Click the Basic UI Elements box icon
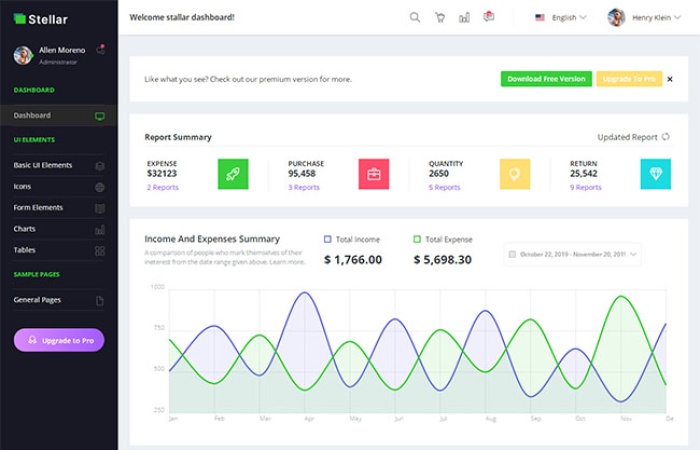Screen dimensions: 700x450 pos(100,166)
